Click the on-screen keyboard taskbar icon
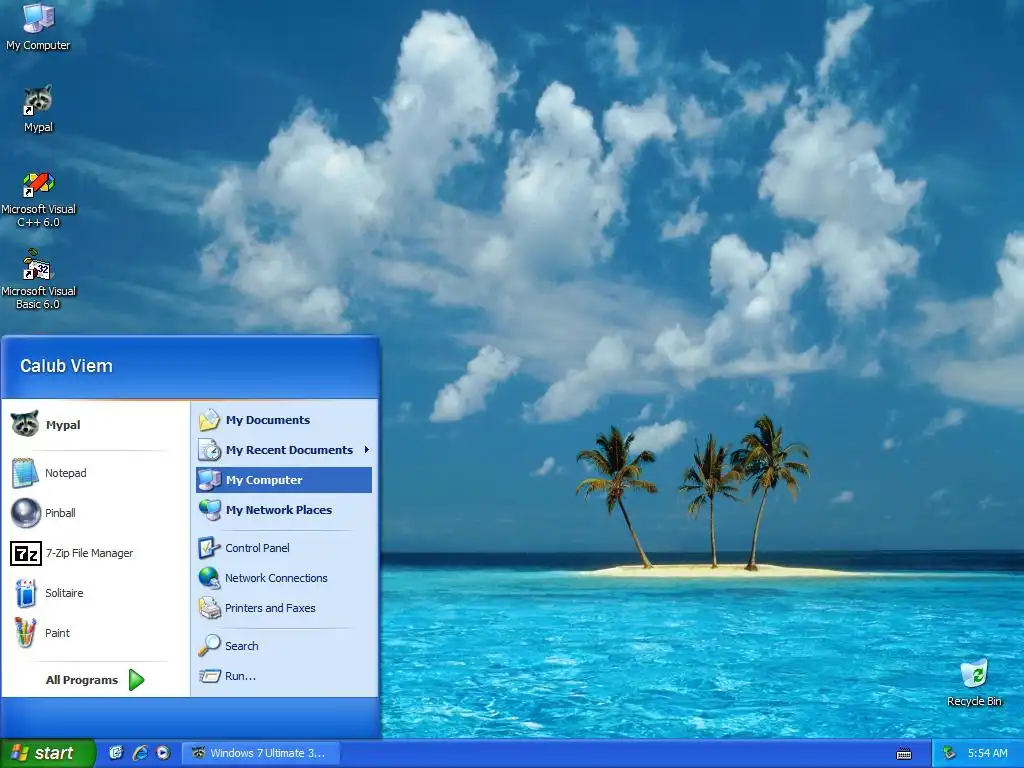 [x=904, y=754]
